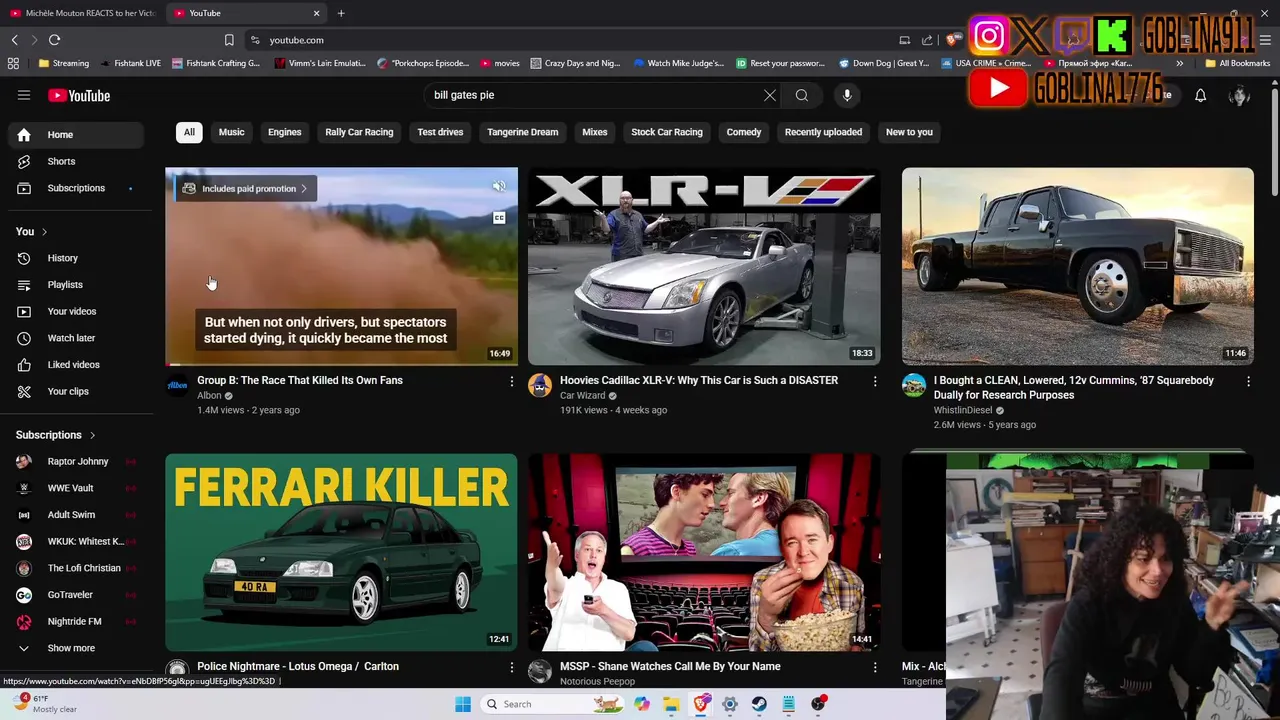Screen dimensions: 1280x720
Task: Clear the search box with the X
Action: [x=770, y=95]
